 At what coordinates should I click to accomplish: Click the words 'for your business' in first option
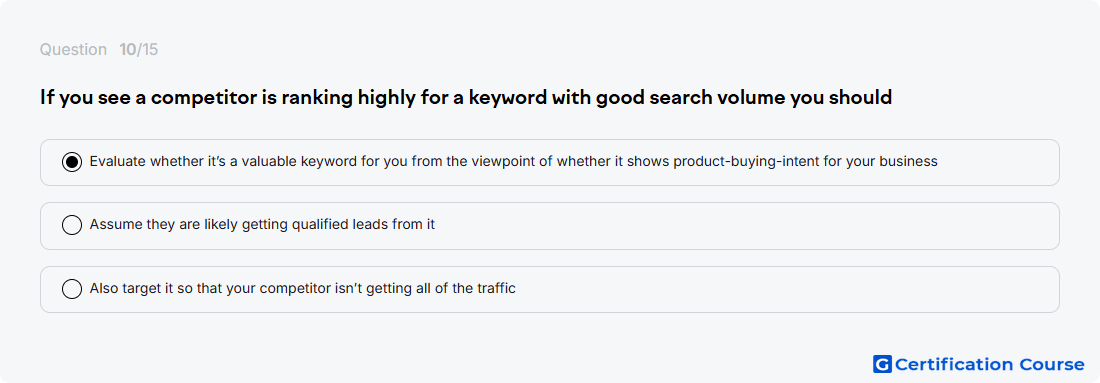(878, 161)
